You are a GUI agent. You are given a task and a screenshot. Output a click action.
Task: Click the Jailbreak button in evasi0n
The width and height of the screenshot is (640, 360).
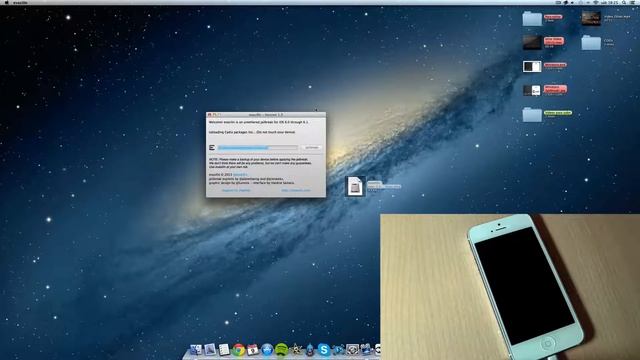[312, 147]
